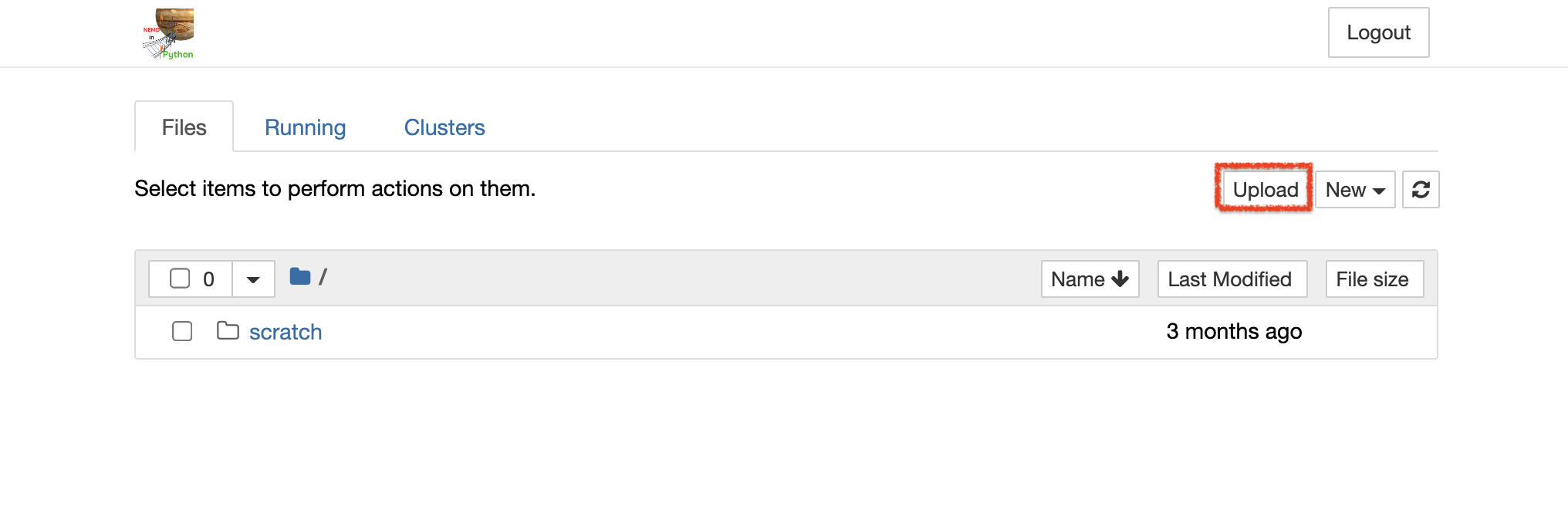Image resolution: width=1568 pixels, height=517 pixels.
Task: Click the Upload button
Action: (1265, 190)
